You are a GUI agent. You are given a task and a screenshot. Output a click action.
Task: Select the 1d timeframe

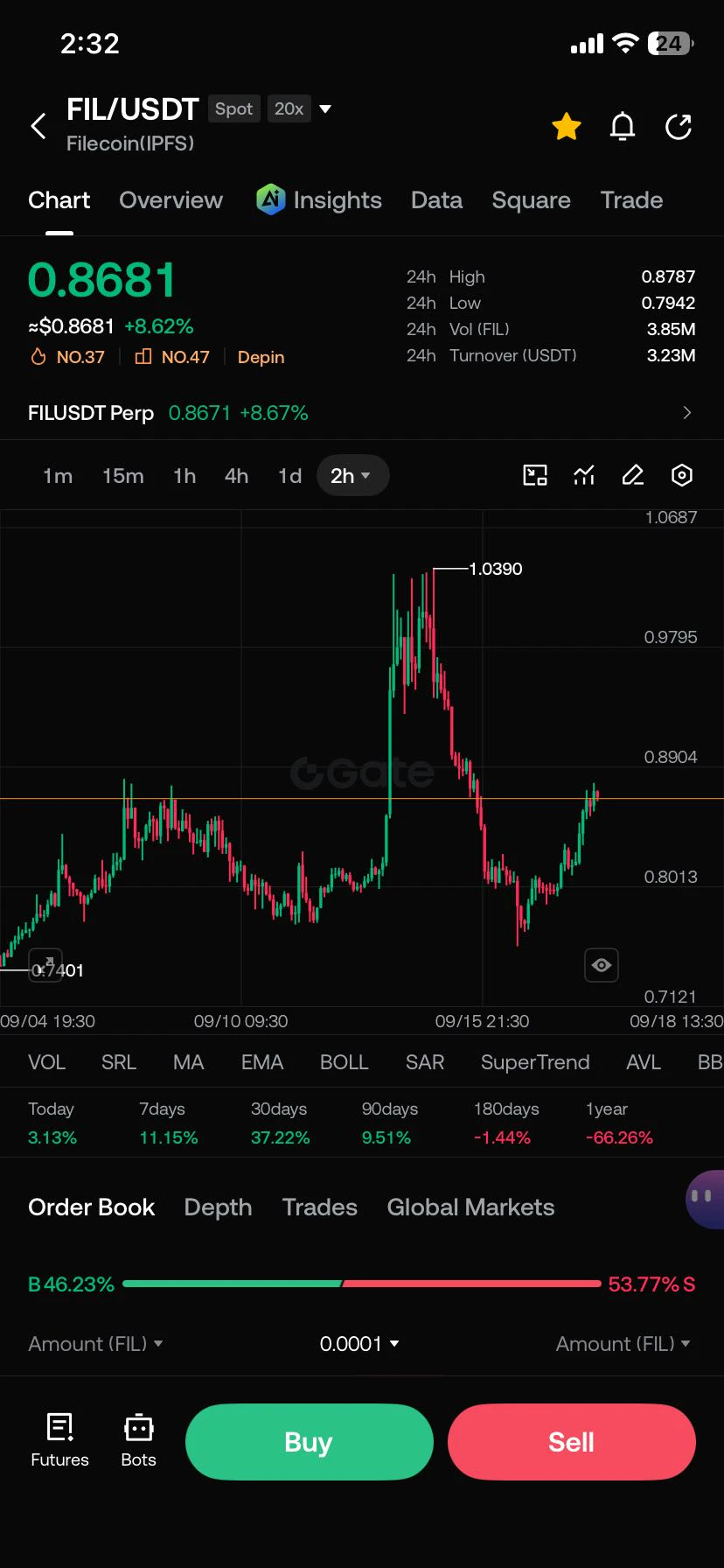[x=289, y=475]
